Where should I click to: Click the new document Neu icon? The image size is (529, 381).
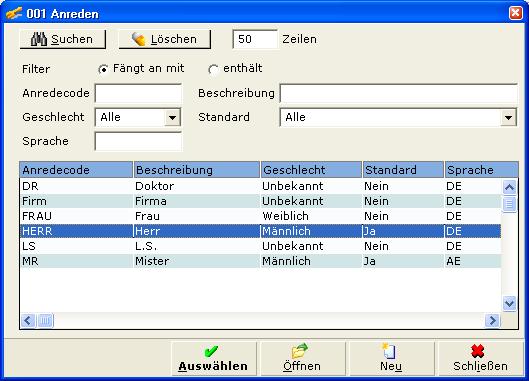[389, 351]
